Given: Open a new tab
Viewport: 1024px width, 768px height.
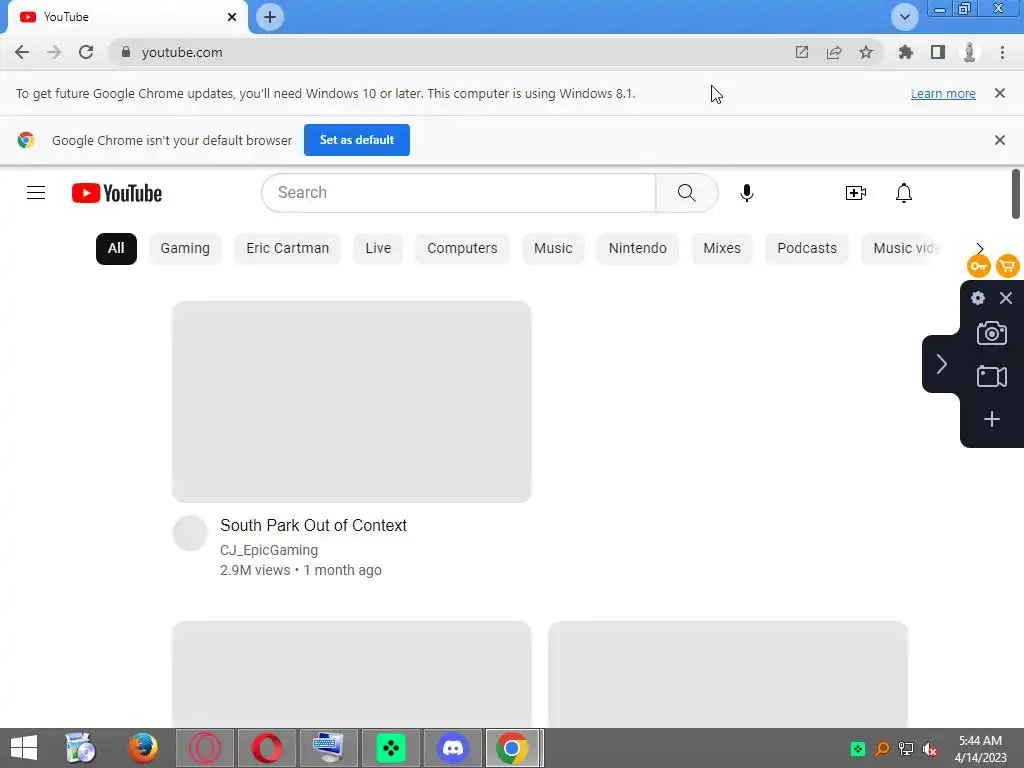Looking at the screenshot, I should coord(270,17).
